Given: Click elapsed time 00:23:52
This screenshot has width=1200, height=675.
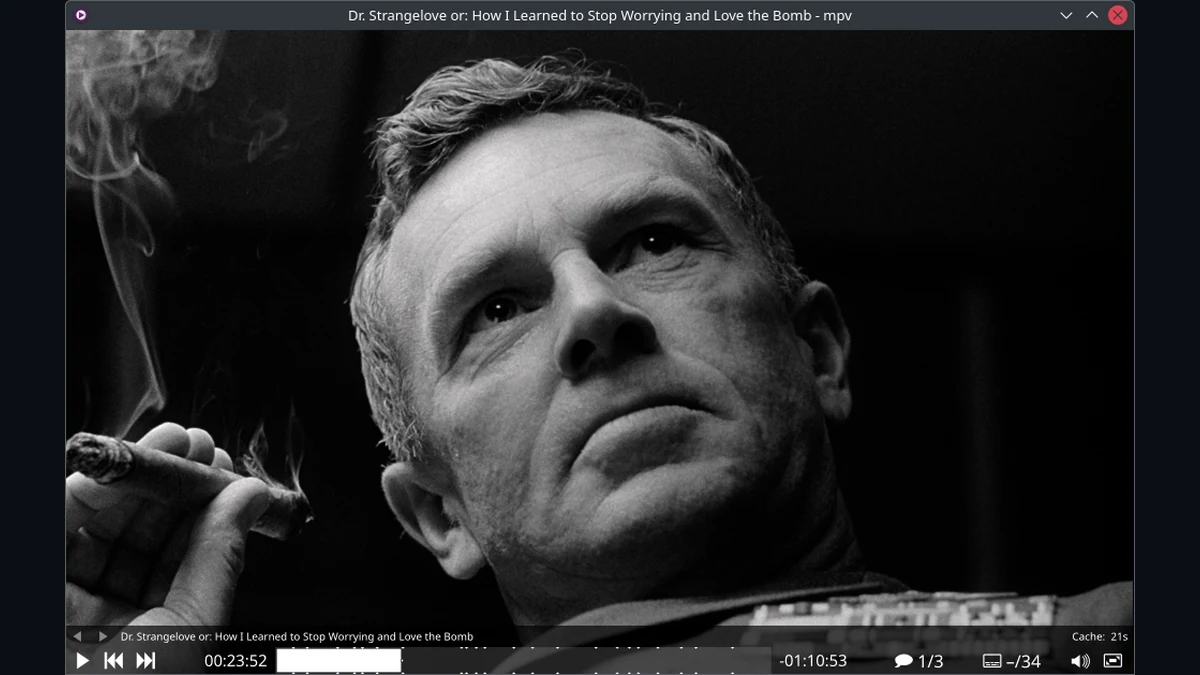Looking at the screenshot, I should pos(236,661).
